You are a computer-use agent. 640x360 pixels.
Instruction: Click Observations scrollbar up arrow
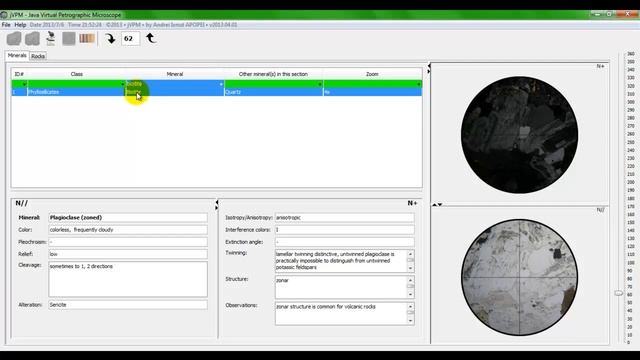point(411,306)
